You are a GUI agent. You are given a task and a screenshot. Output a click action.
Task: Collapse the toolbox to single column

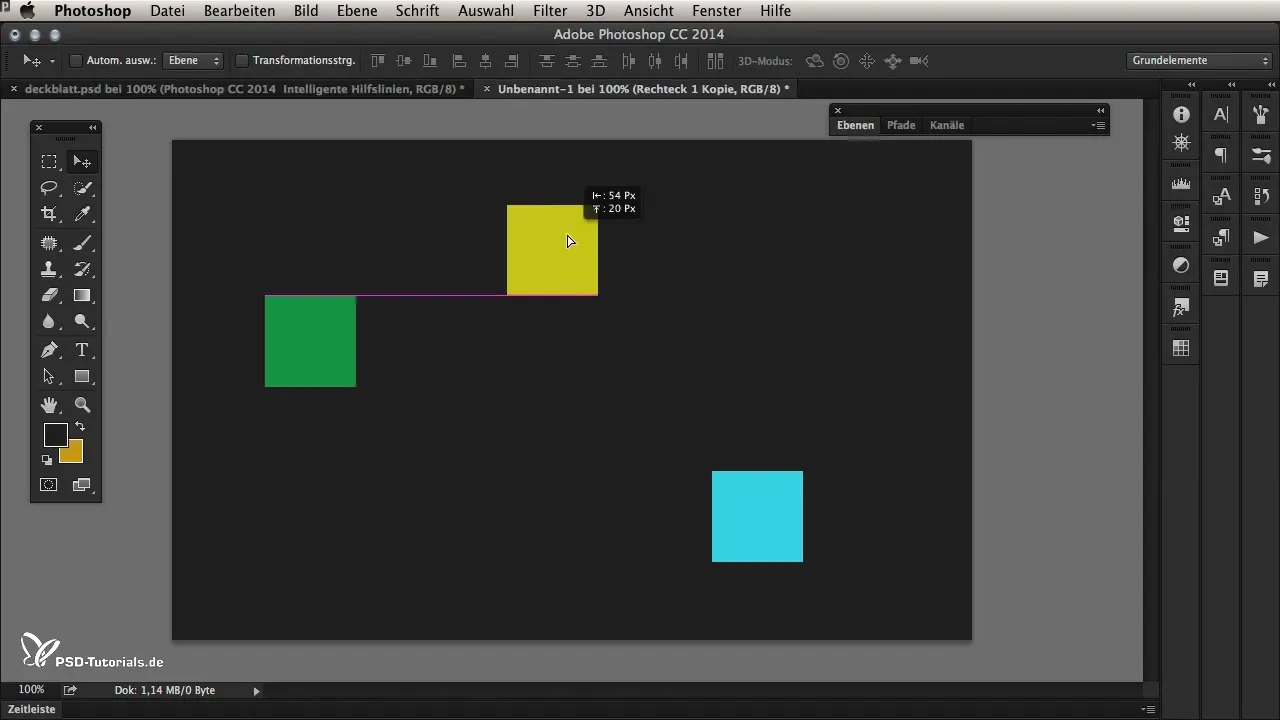pyautogui.click(x=93, y=127)
